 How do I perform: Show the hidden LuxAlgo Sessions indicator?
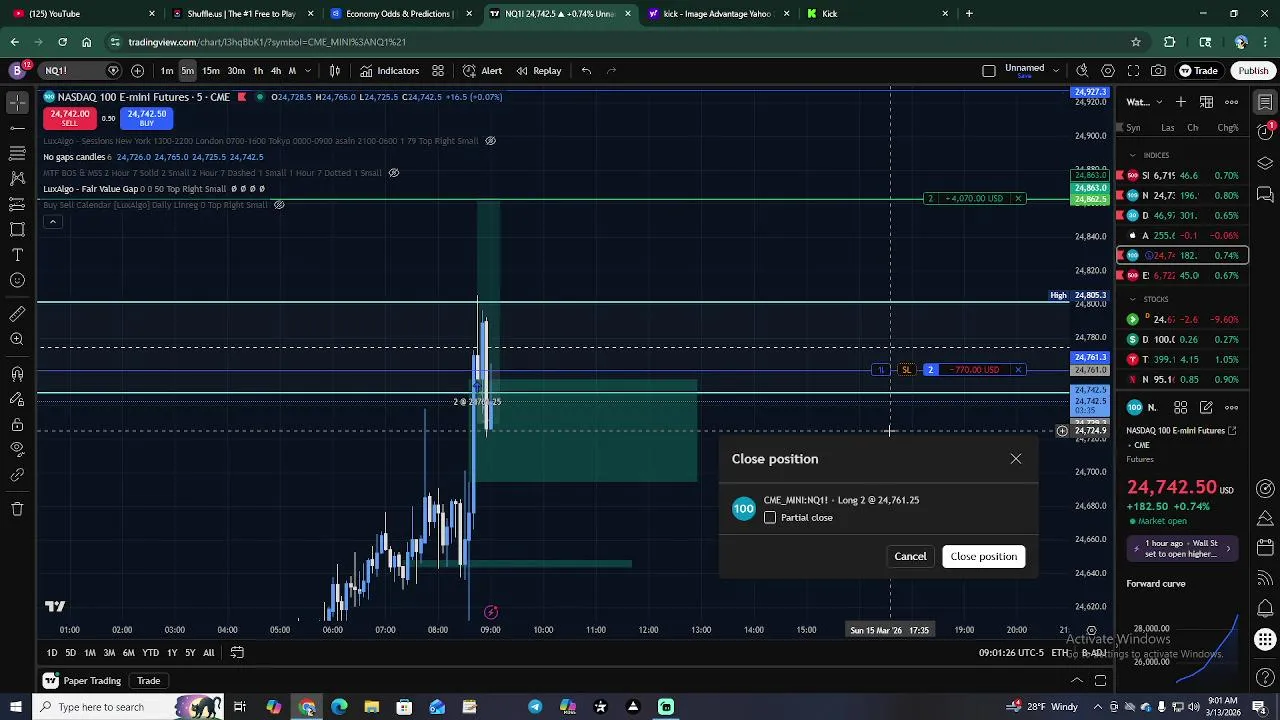coord(490,141)
